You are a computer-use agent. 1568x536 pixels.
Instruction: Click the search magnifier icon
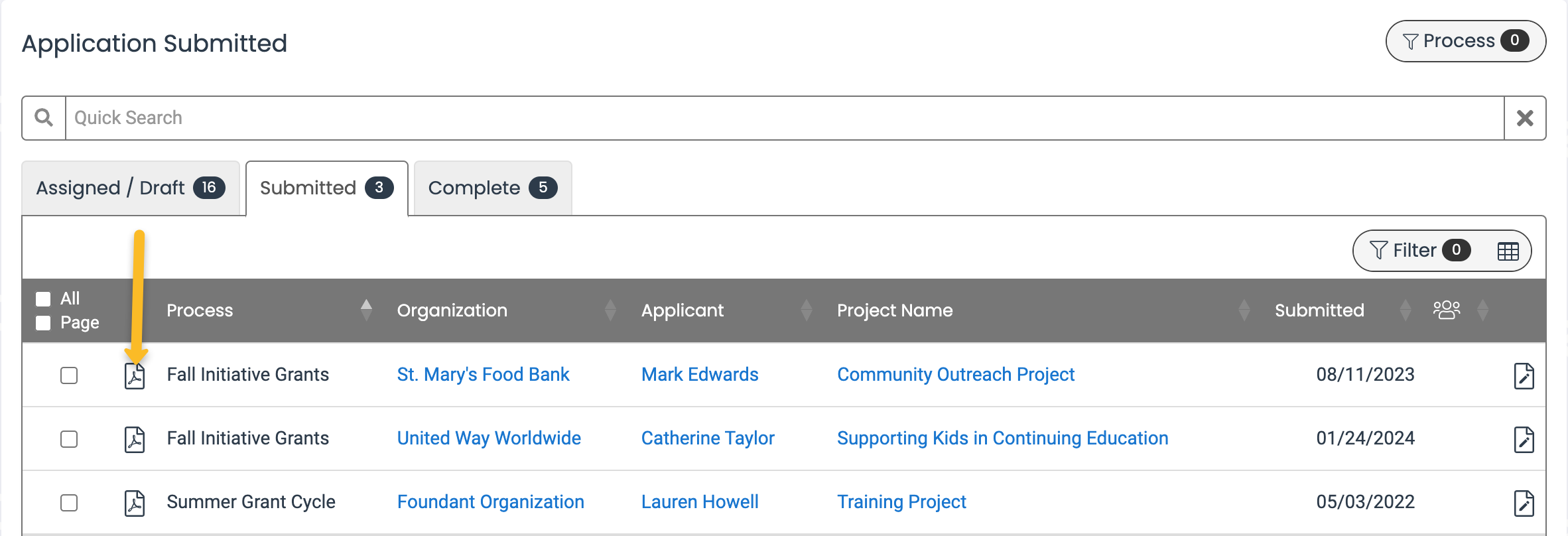pyautogui.click(x=44, y=118)
